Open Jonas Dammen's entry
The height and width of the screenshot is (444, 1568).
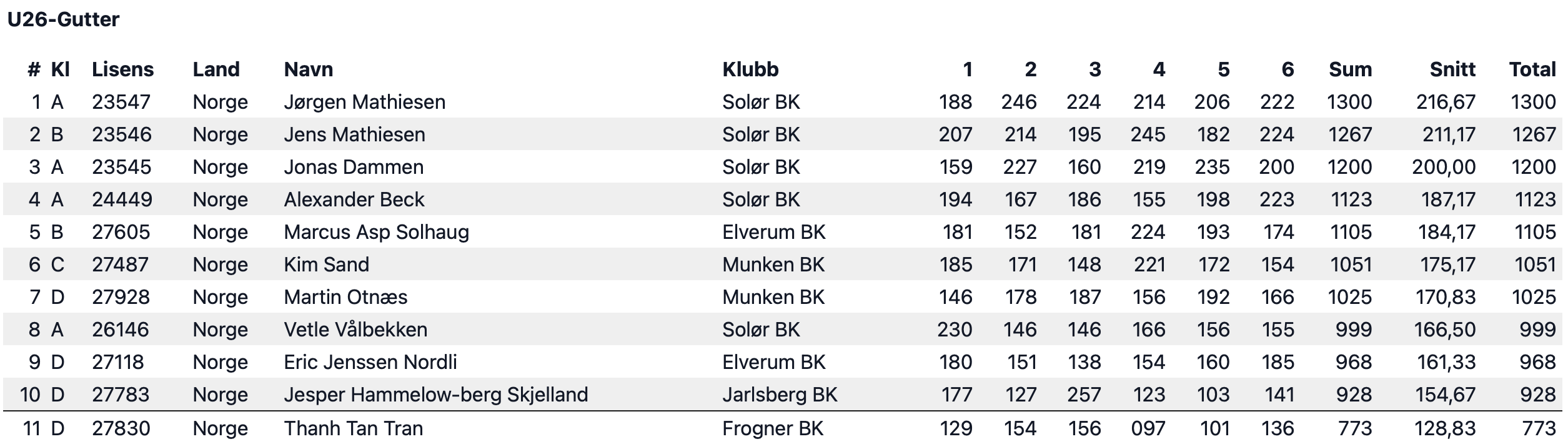click(x=354, y=167)
